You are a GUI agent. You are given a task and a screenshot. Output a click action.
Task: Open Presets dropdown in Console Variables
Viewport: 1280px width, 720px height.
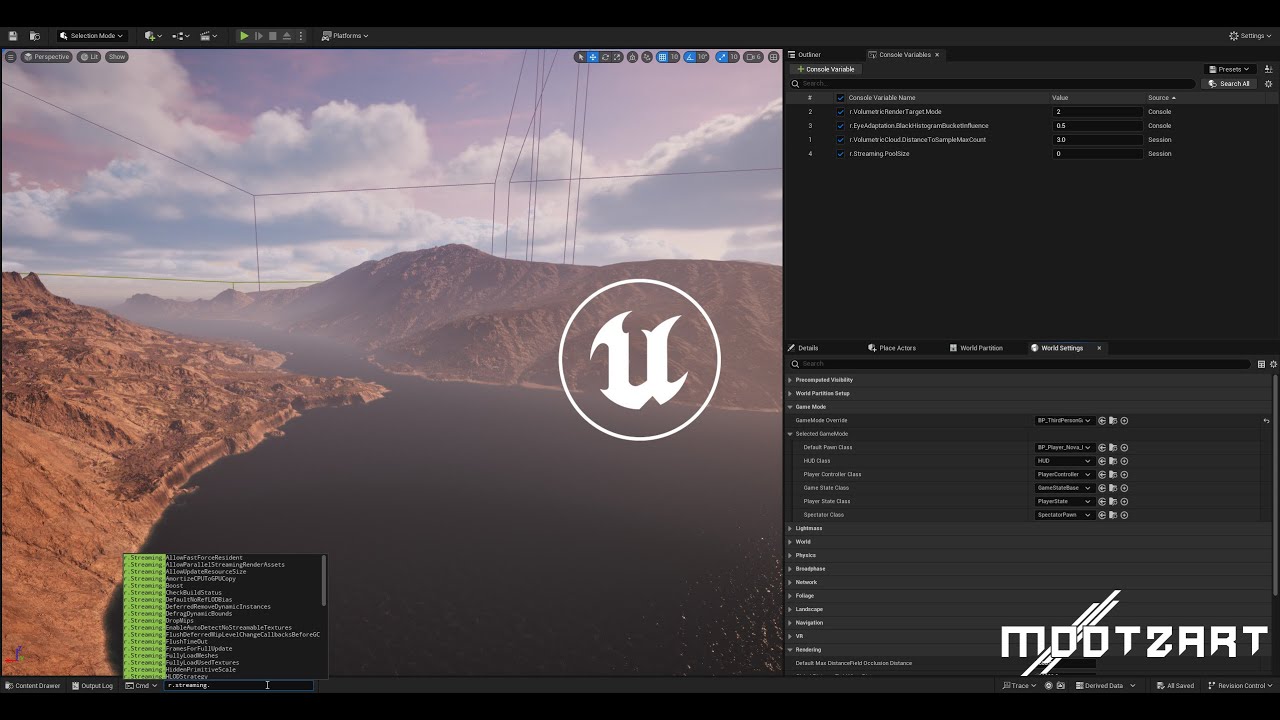pyautogui.click(x=1231, y=69)
